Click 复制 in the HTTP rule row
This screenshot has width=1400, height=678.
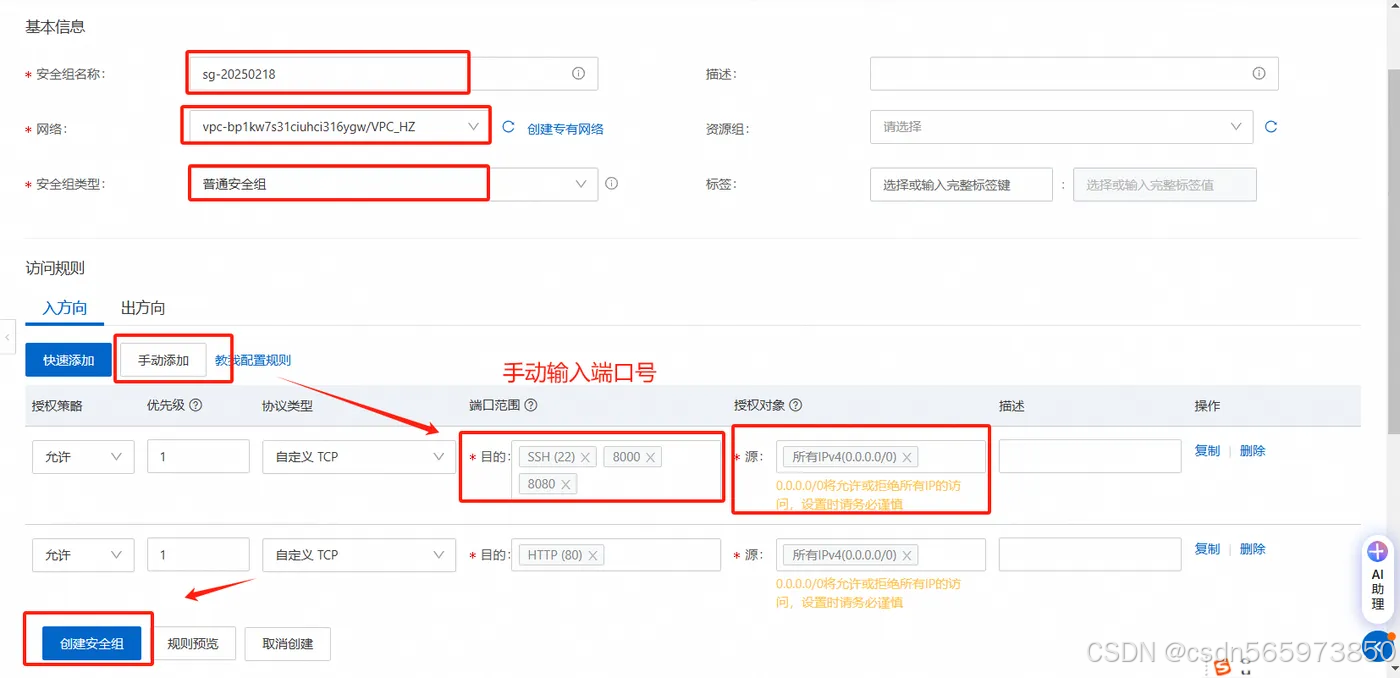[x=1207, y=549]
